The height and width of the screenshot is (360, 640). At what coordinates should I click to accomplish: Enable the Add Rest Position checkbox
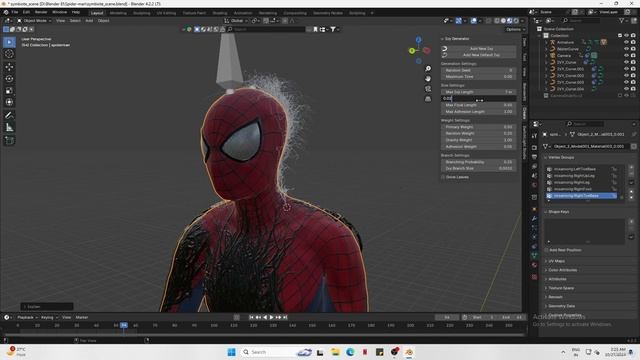click(x=546, y=250)
